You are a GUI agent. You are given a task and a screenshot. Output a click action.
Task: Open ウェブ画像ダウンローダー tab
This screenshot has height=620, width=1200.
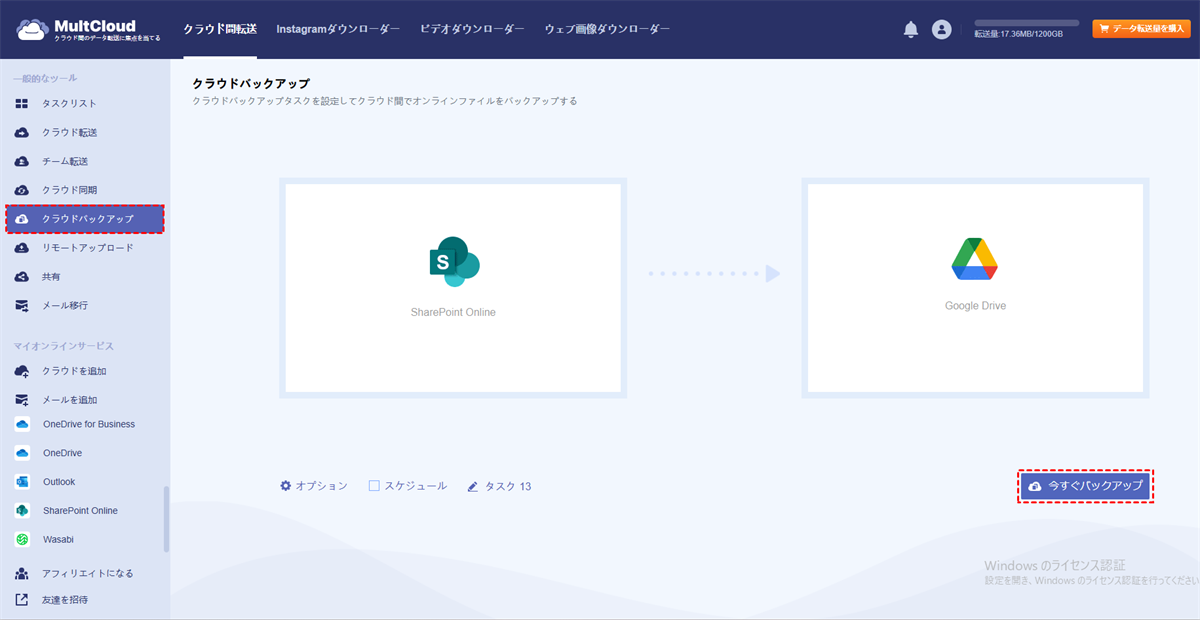(x=607, y=29)
